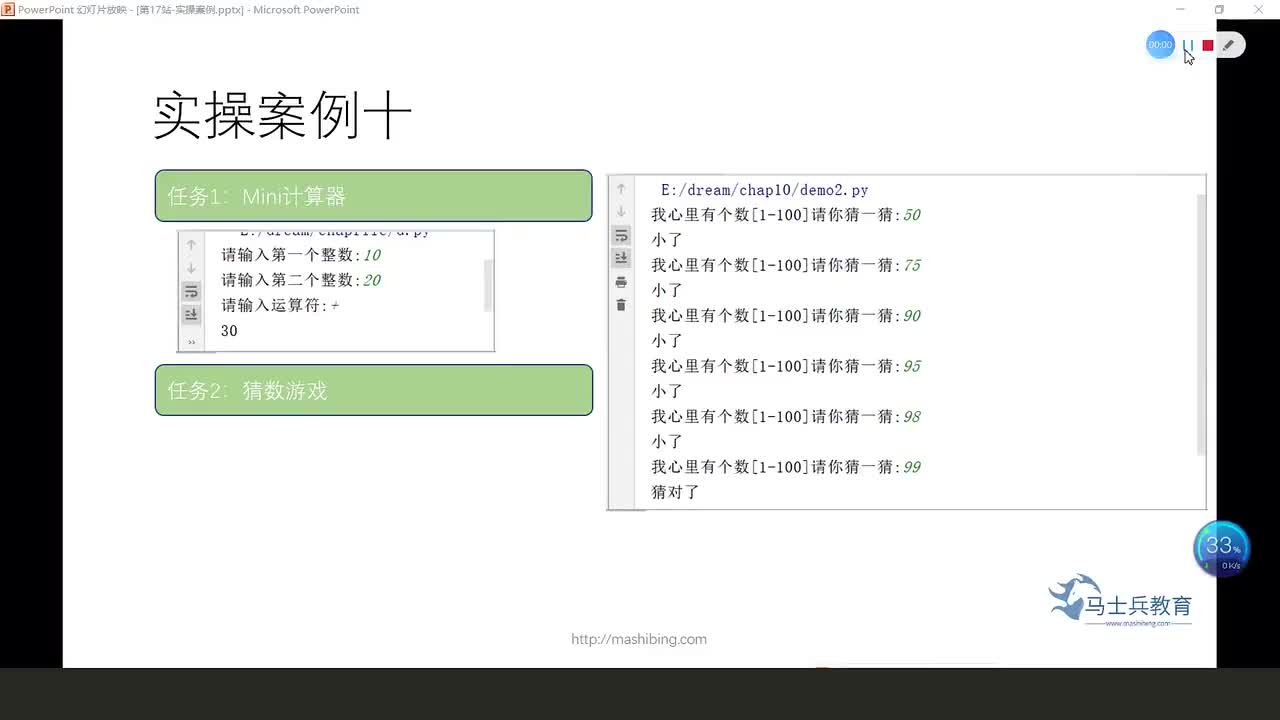Click the guess line with value 90
This screenshot has width=1280, height=720.
(786, 316)
